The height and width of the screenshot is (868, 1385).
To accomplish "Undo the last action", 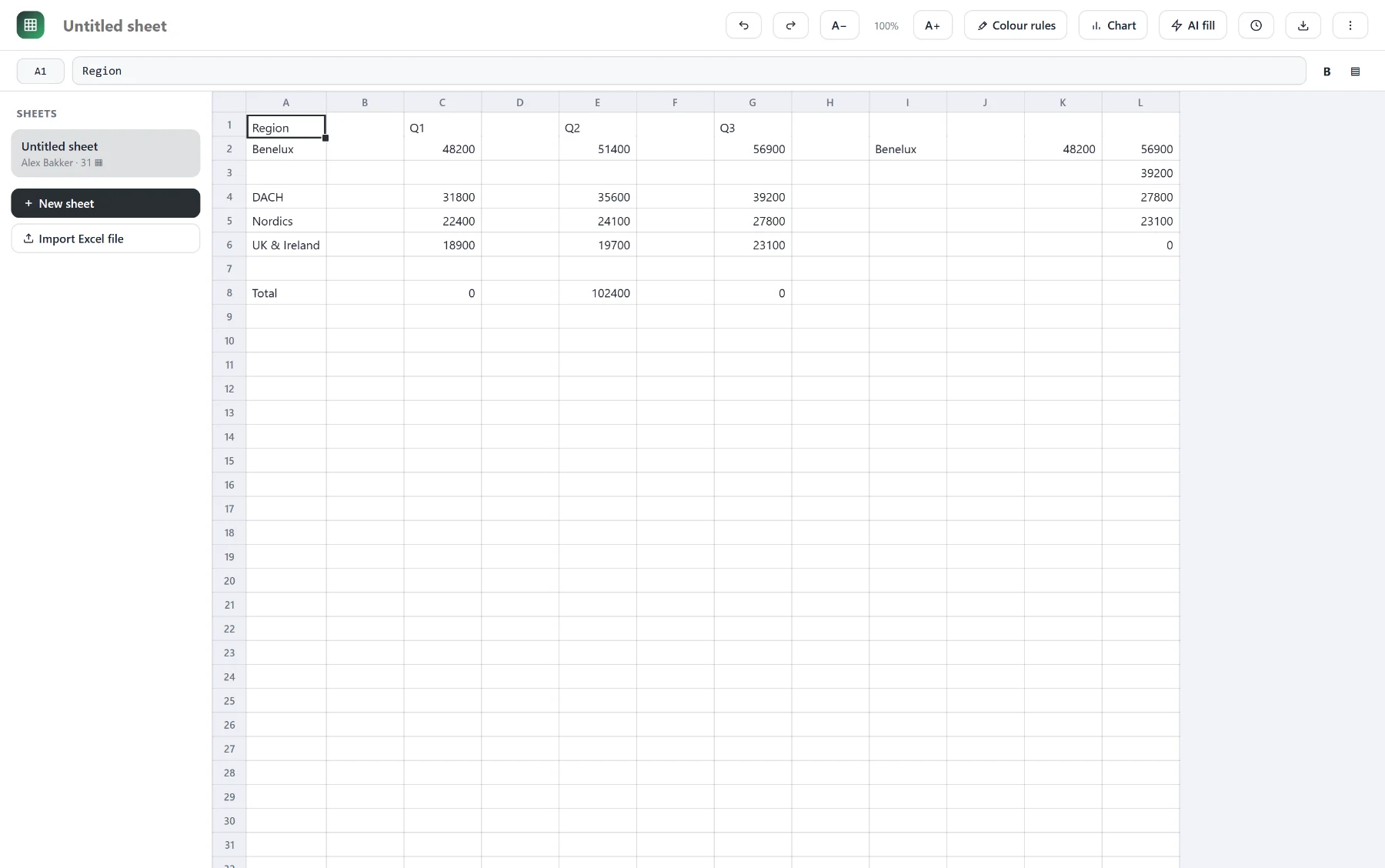I will pyautogui.click(x=743, y=25).
